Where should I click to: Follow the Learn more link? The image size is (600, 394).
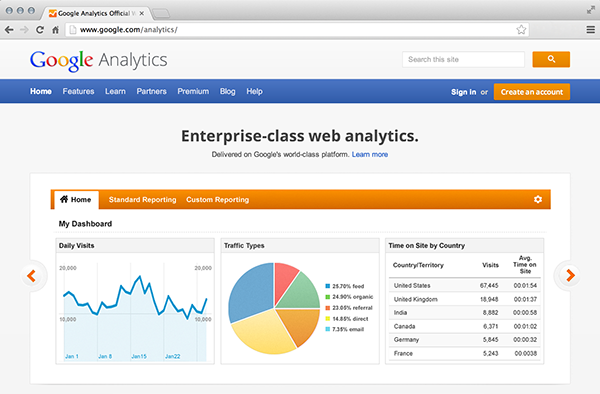pos(370,155)
